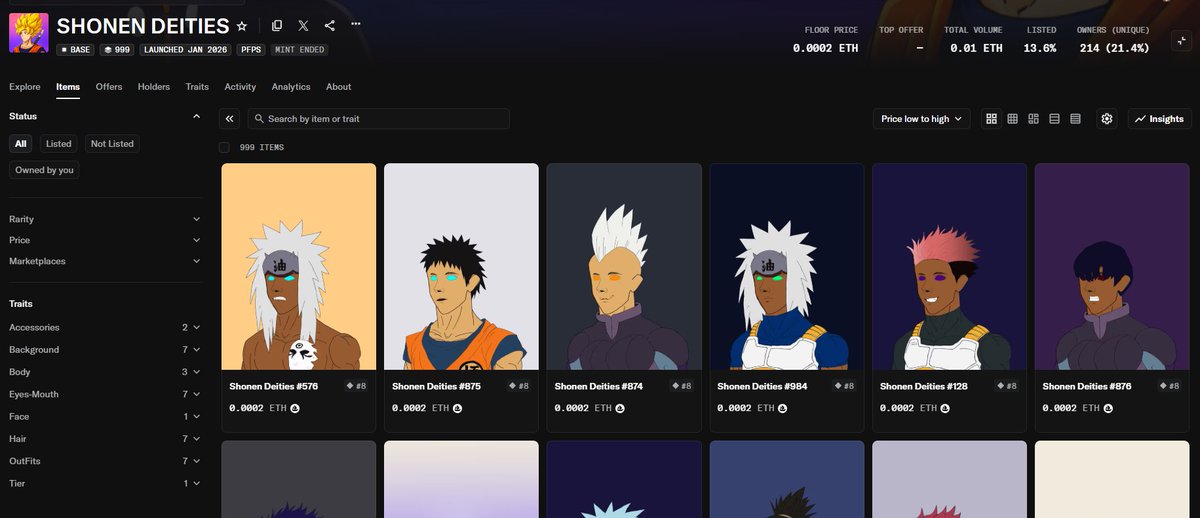Click rarity rank badge on Shonen Deities #984
This screenshot has width=1200, height=518.
[x=843, y=385]
